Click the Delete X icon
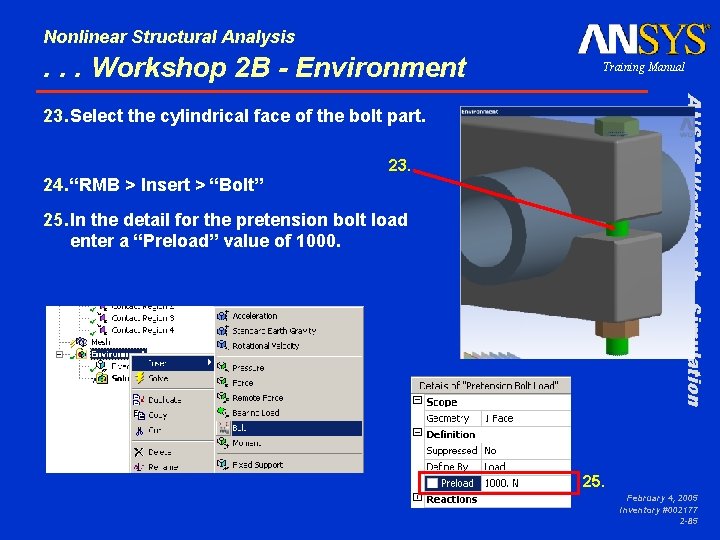Screen dimensions: 720x540 139,452
